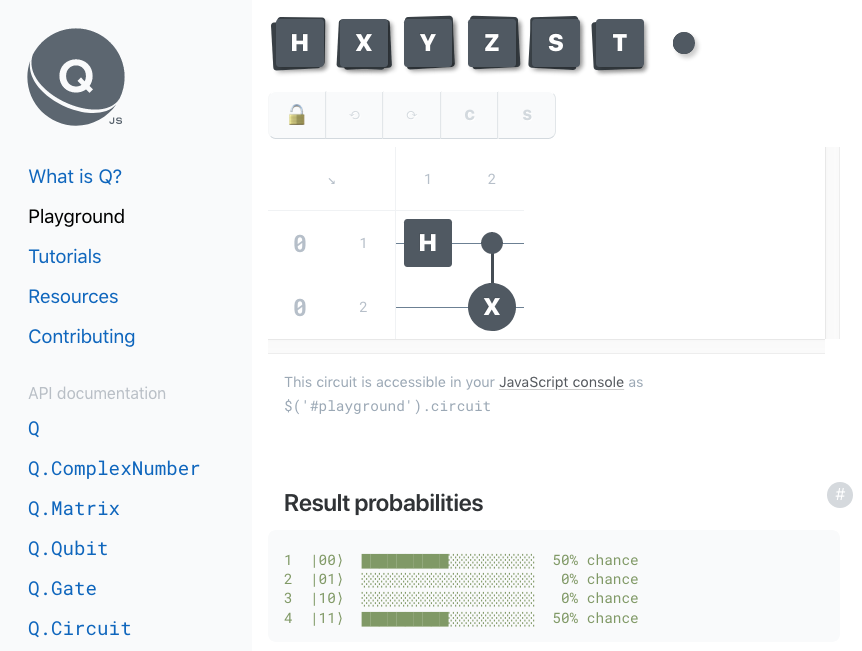Pick the Hadamard H gate tile

click(x=299, y=43)
